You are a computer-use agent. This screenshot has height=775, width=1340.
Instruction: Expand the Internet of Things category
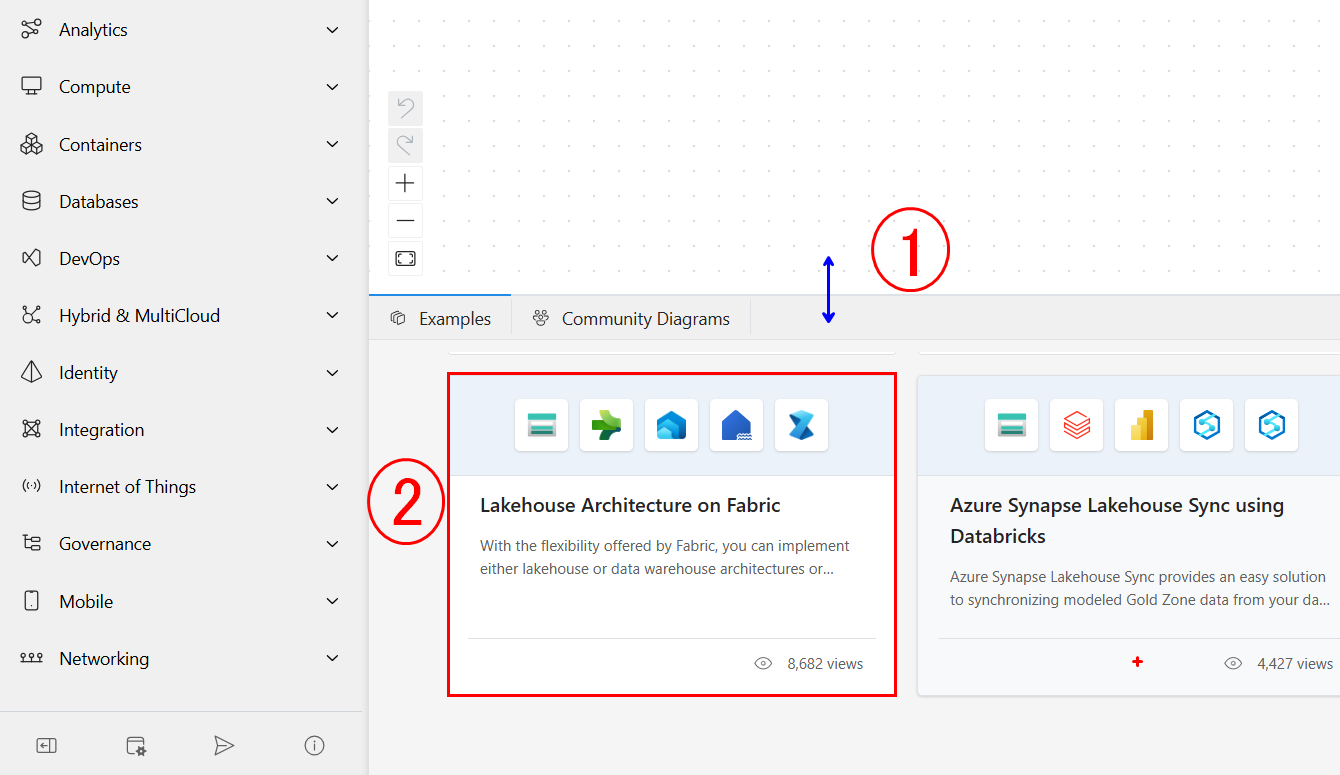[x=333, y=487]
